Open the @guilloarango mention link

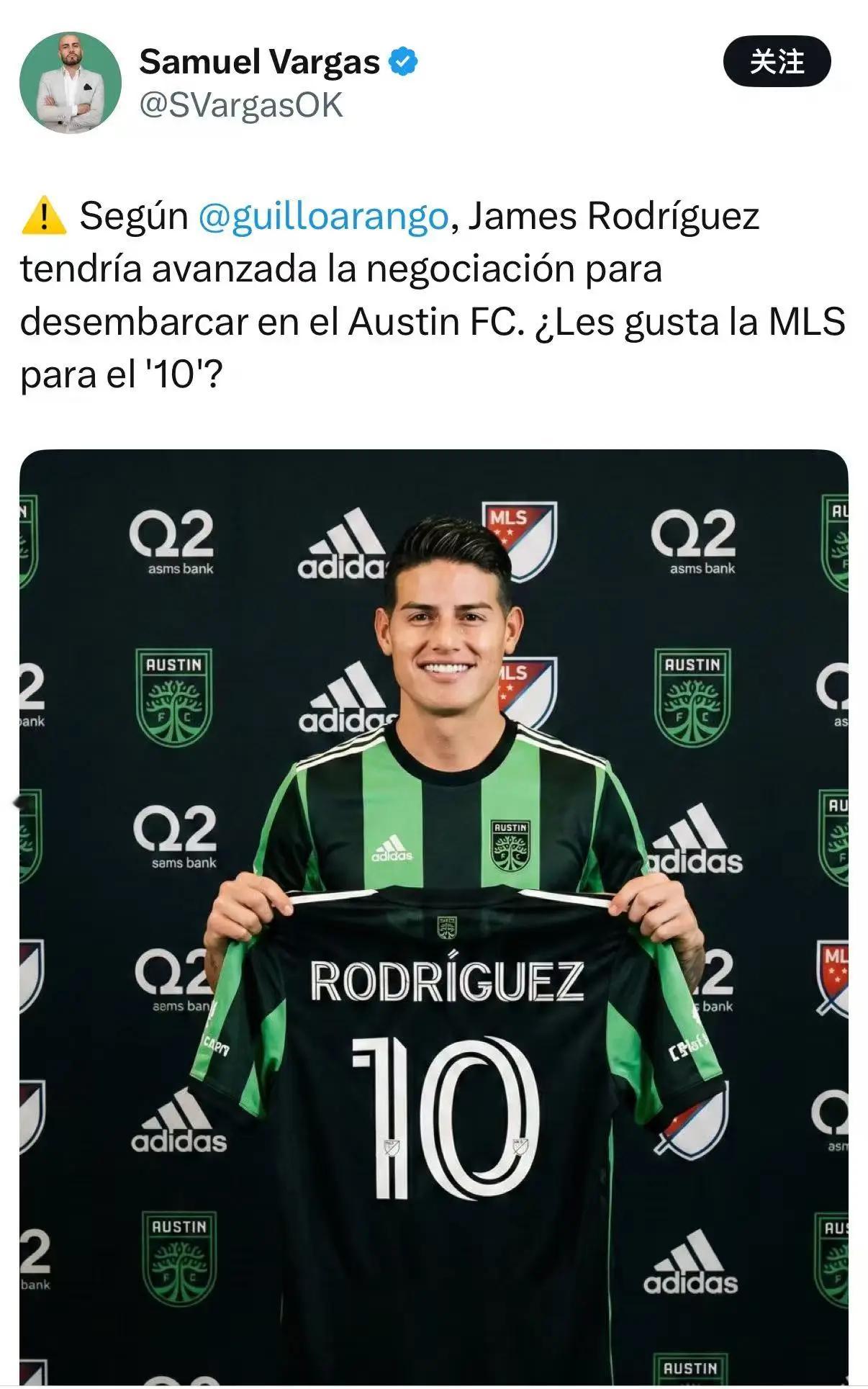[x=323, y=216]
